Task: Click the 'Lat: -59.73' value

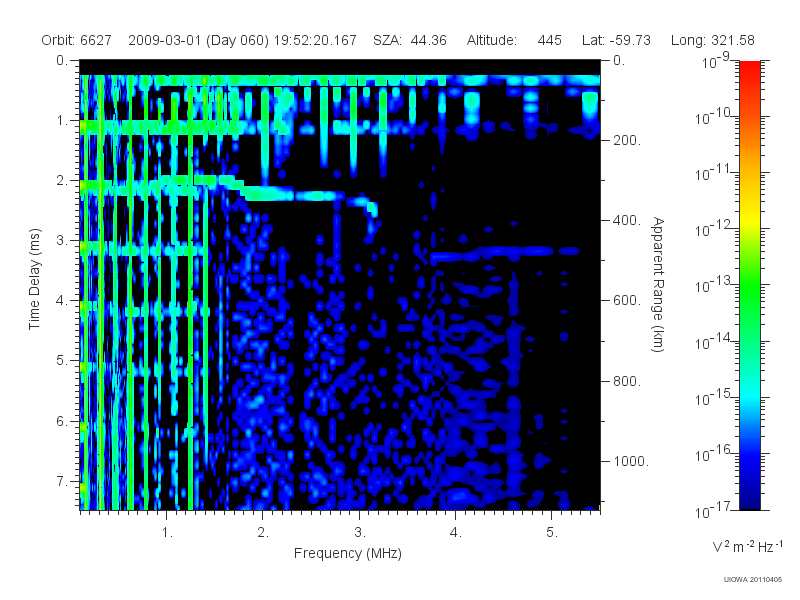Action: coord(616,40)
